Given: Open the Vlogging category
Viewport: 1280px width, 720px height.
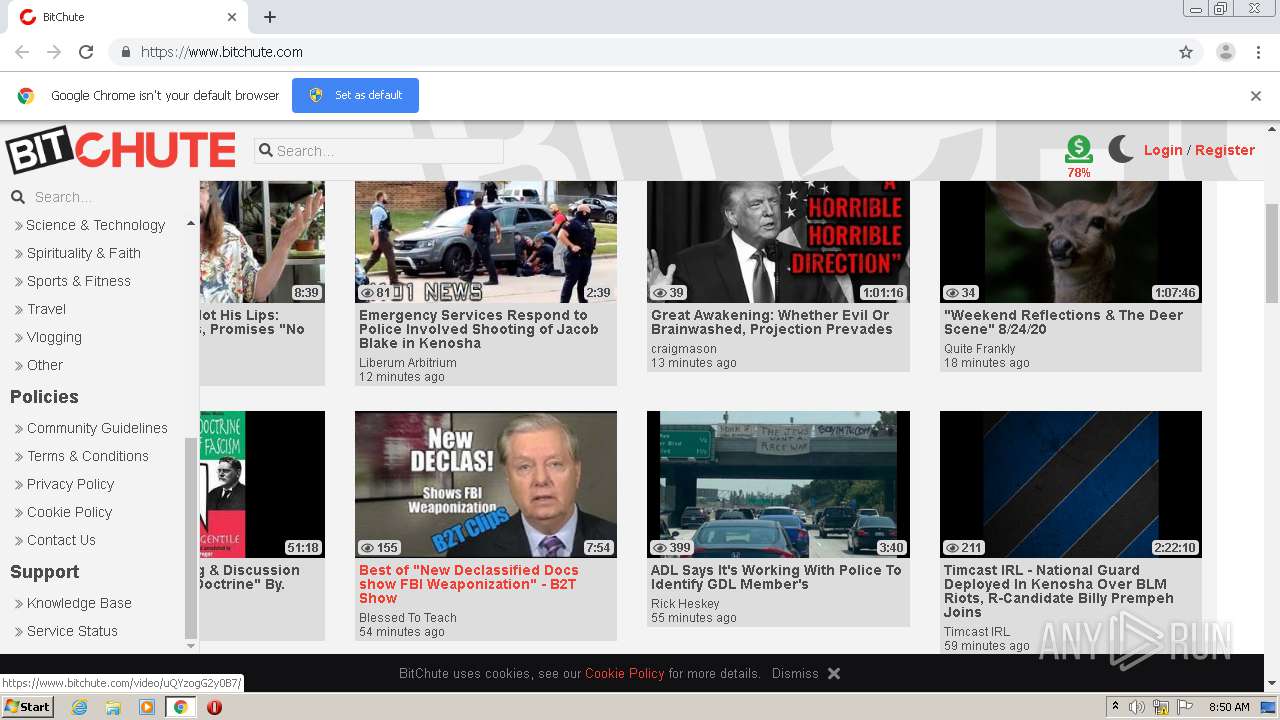Looking at the screenshot, I should point(54,337).
